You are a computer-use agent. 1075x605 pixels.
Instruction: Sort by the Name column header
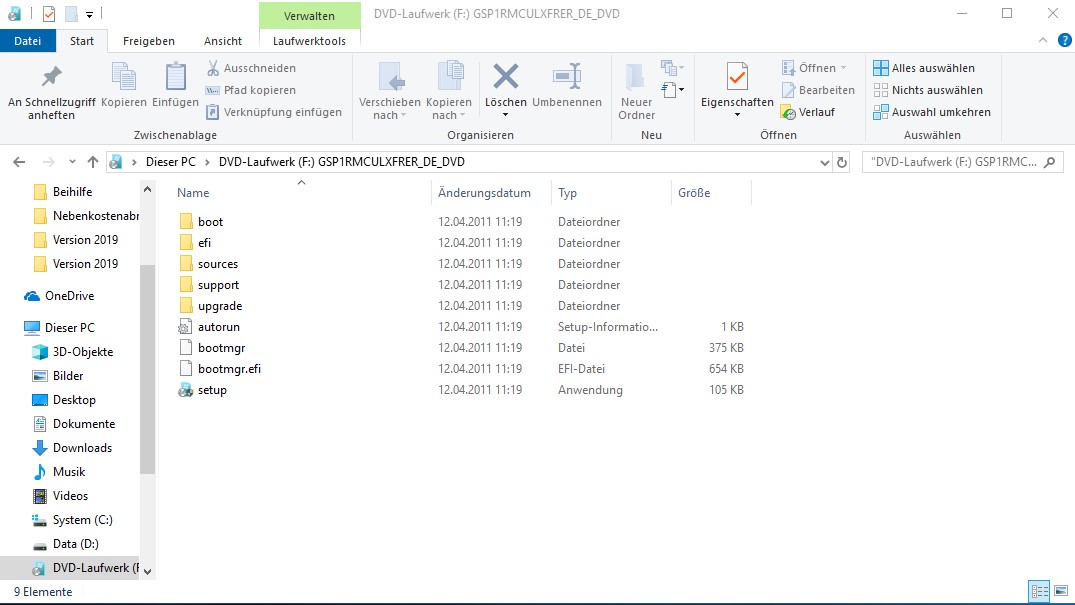click(x=193, y=193)
